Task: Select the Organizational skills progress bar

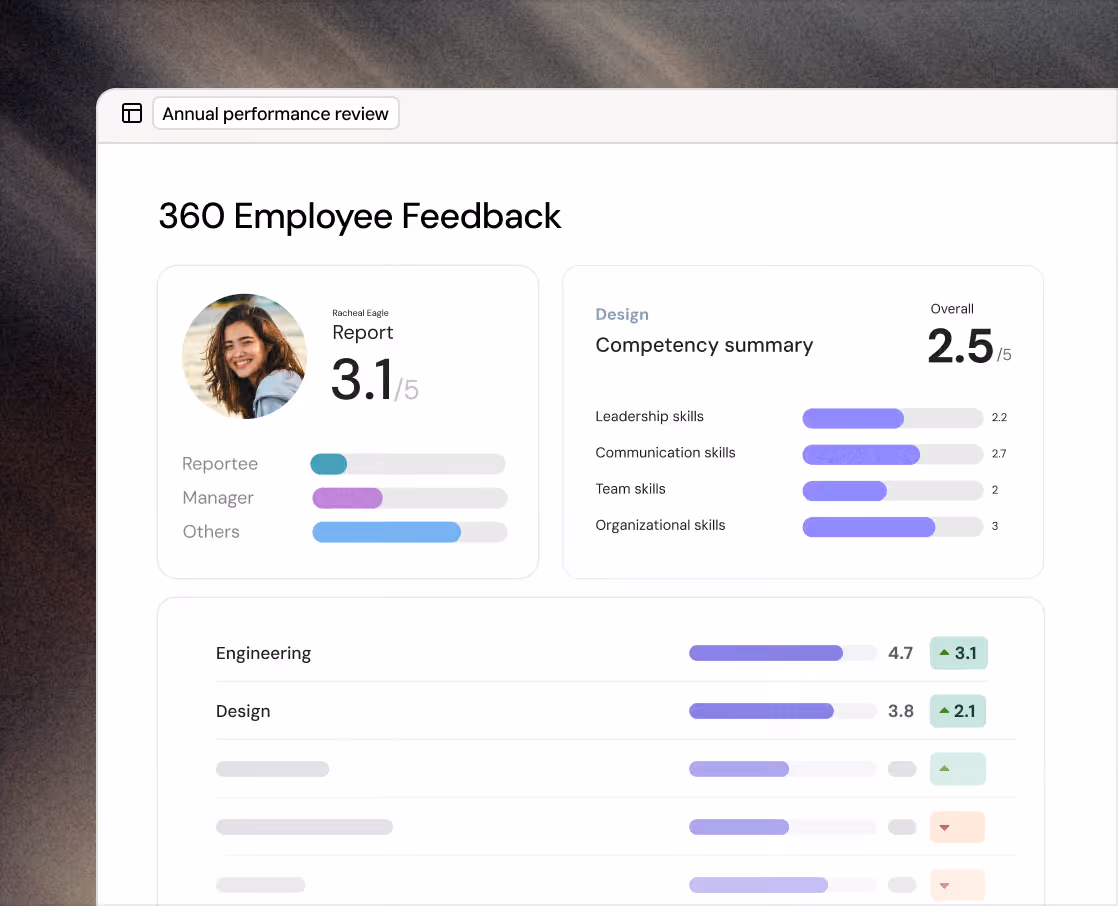Action: [x=892, y=527]
